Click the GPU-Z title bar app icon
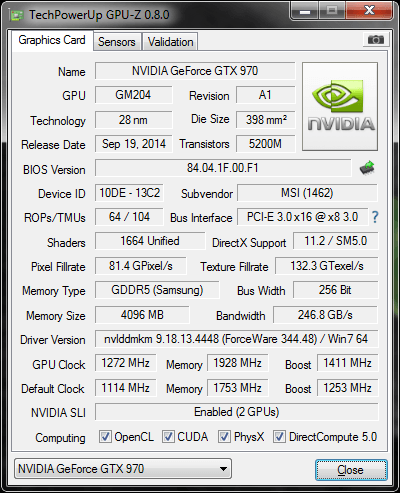This screenshot has width=400, height=493. [x=17, y=15]
